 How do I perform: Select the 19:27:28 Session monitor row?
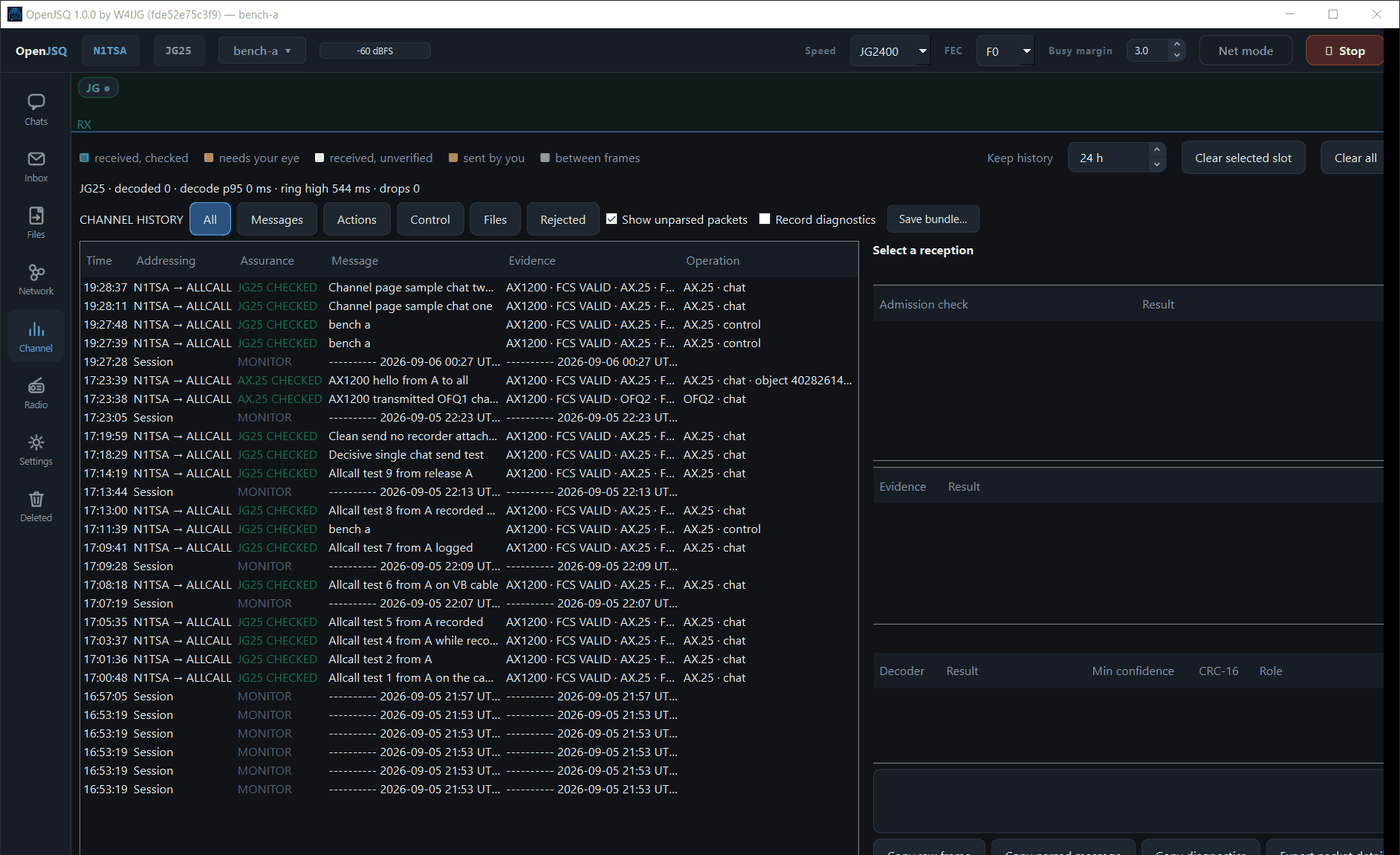(469, 361)
